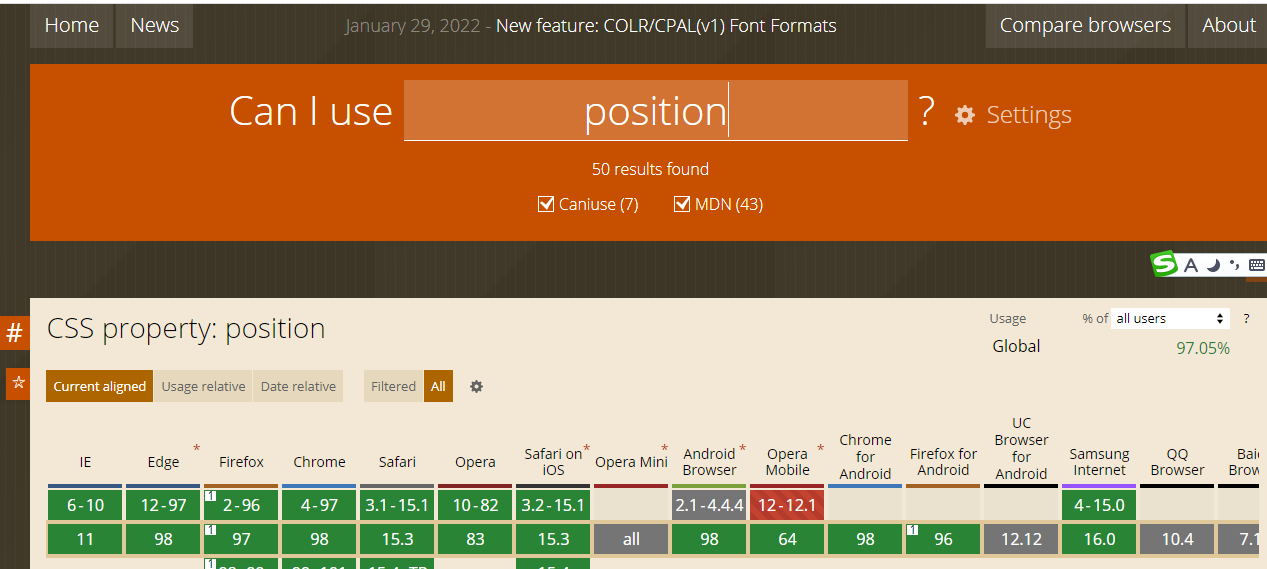
Task: Click the gear icon next to Settings
Action: coord(965,115)
